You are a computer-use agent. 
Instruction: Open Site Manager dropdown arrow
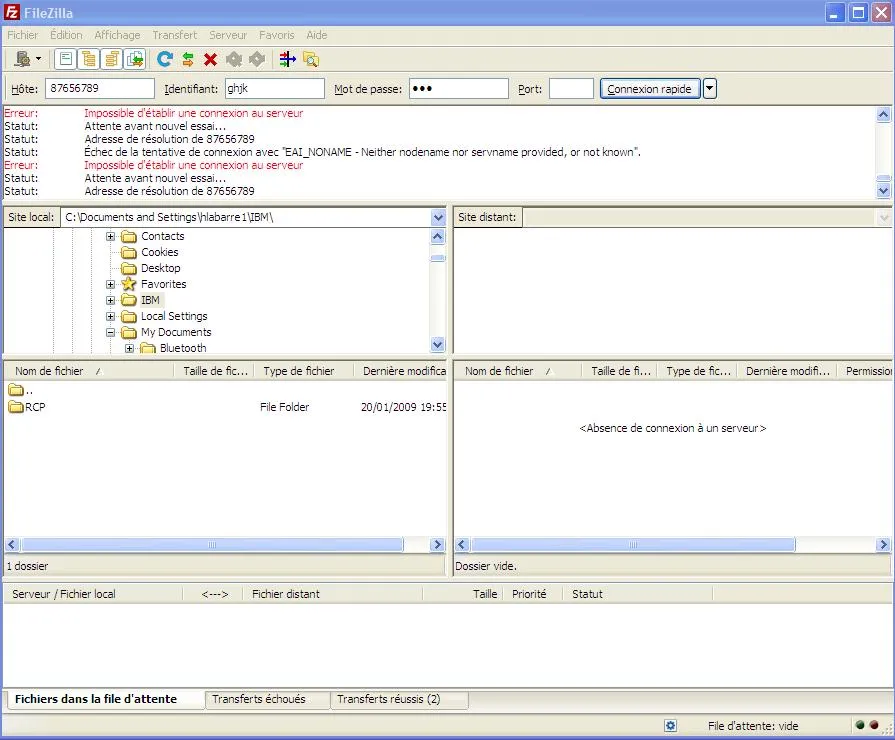pos(38,59)
